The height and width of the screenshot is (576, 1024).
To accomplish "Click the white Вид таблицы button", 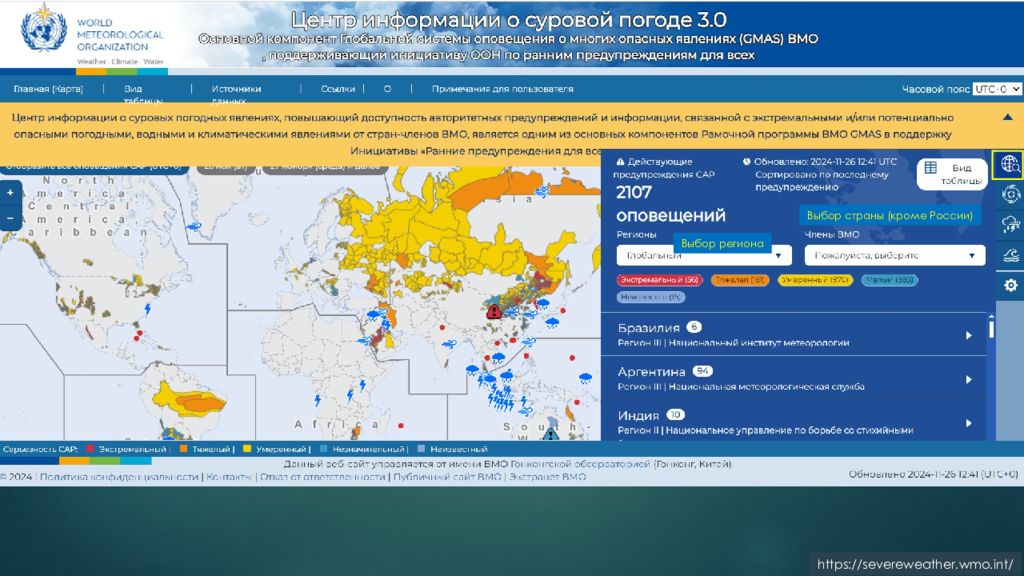I will (952, 174).
